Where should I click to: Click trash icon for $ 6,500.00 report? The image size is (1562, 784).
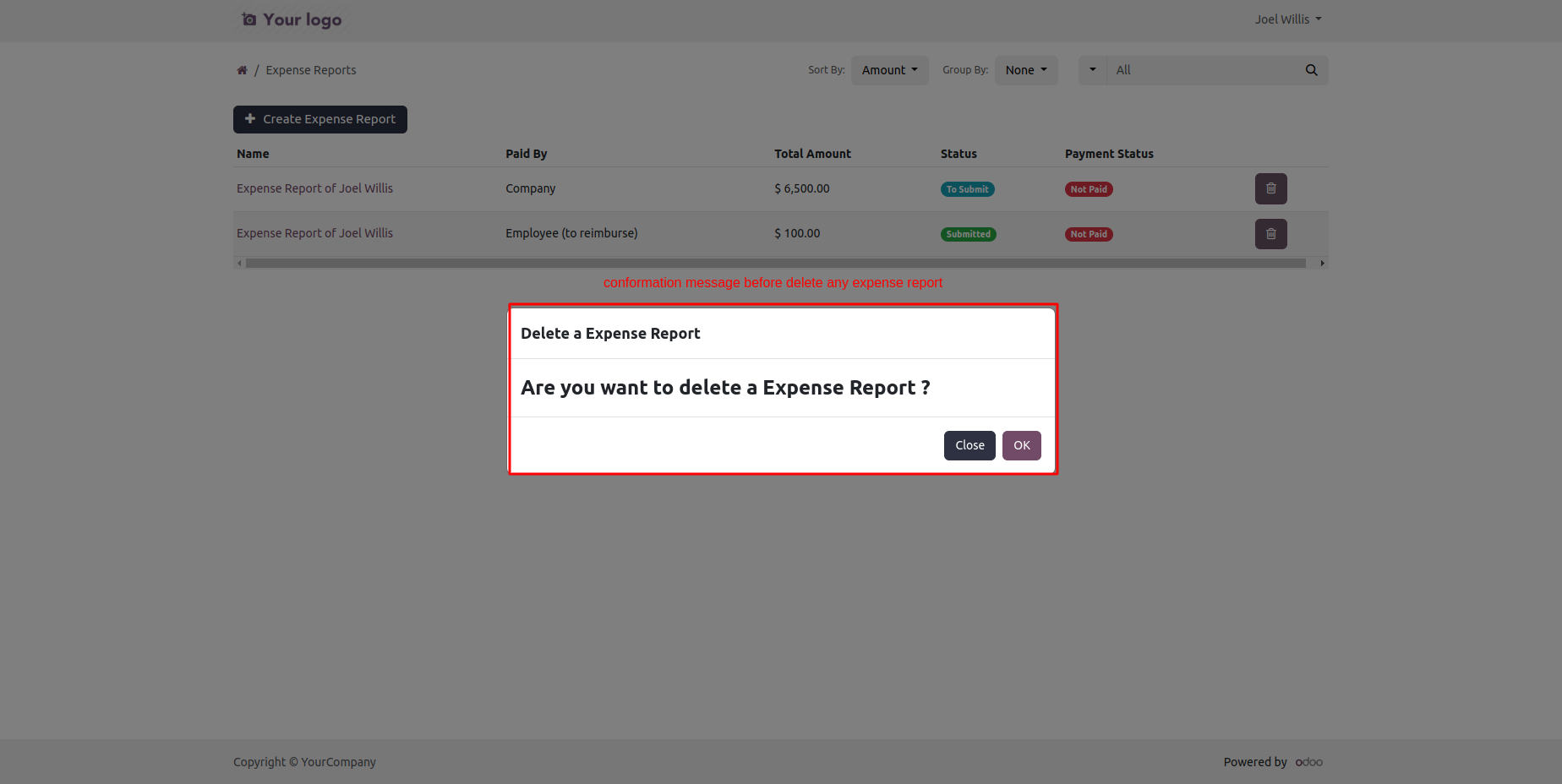pyautogui.click(x=1270, y=189)
